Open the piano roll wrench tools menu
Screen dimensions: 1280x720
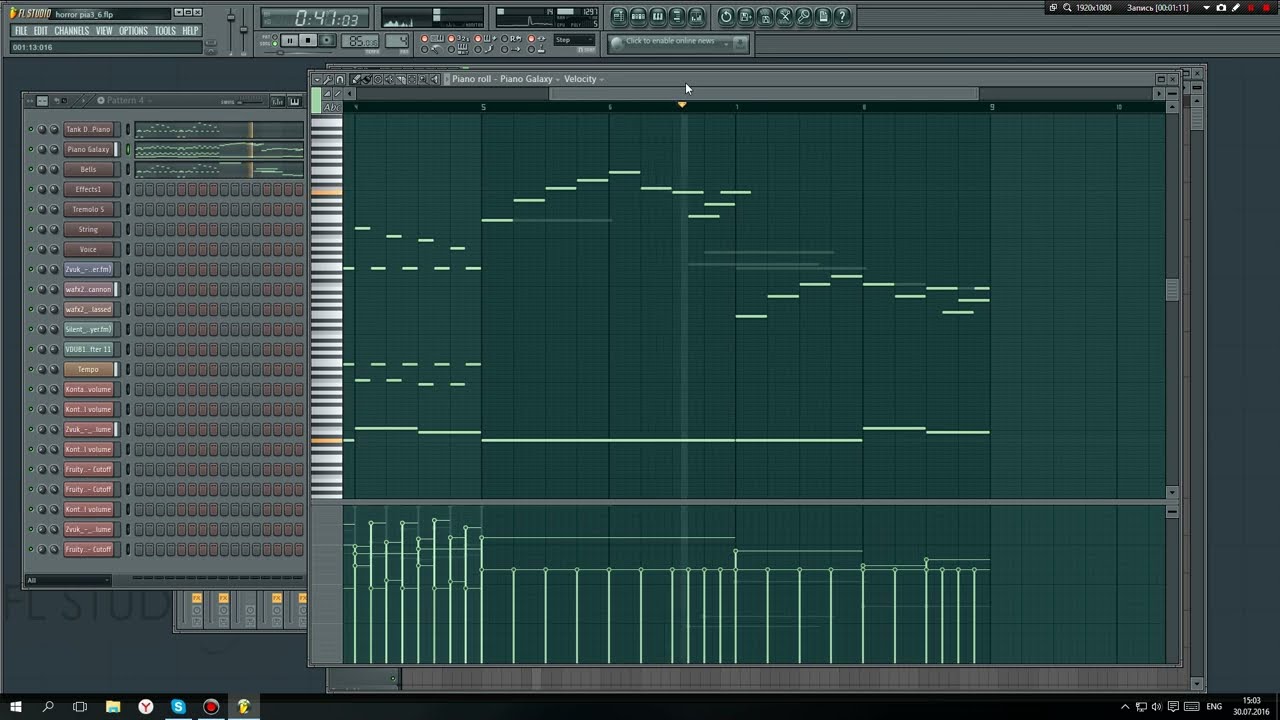point(328,79)
